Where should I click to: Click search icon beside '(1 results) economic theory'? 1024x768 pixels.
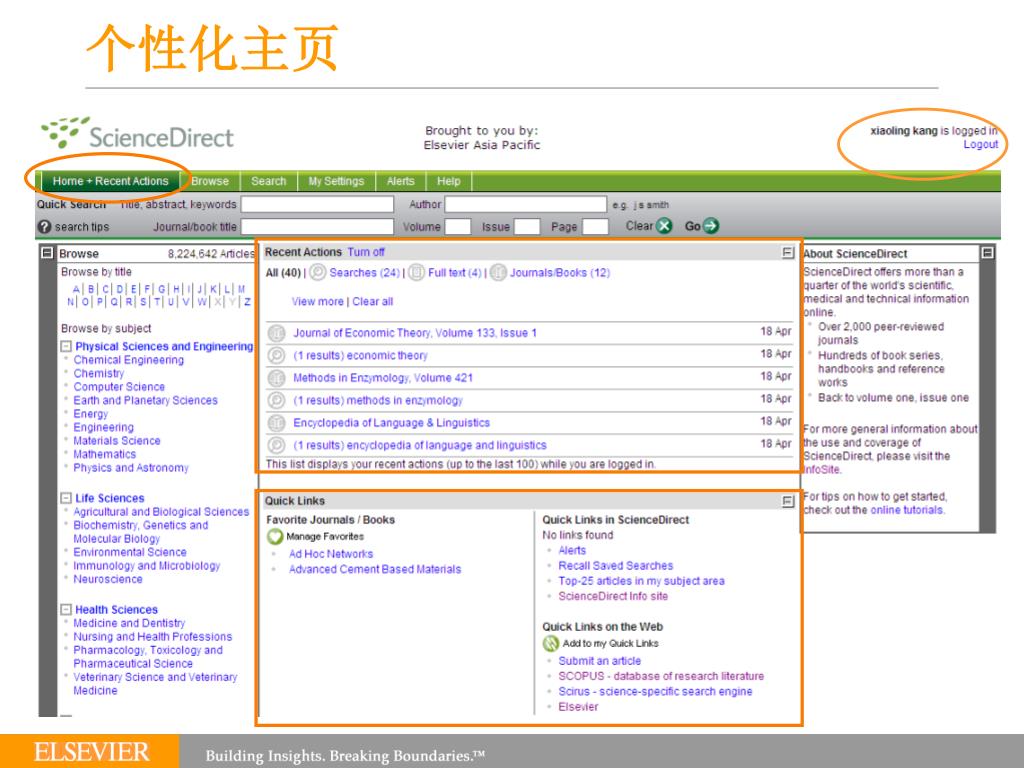pos(277,355)
